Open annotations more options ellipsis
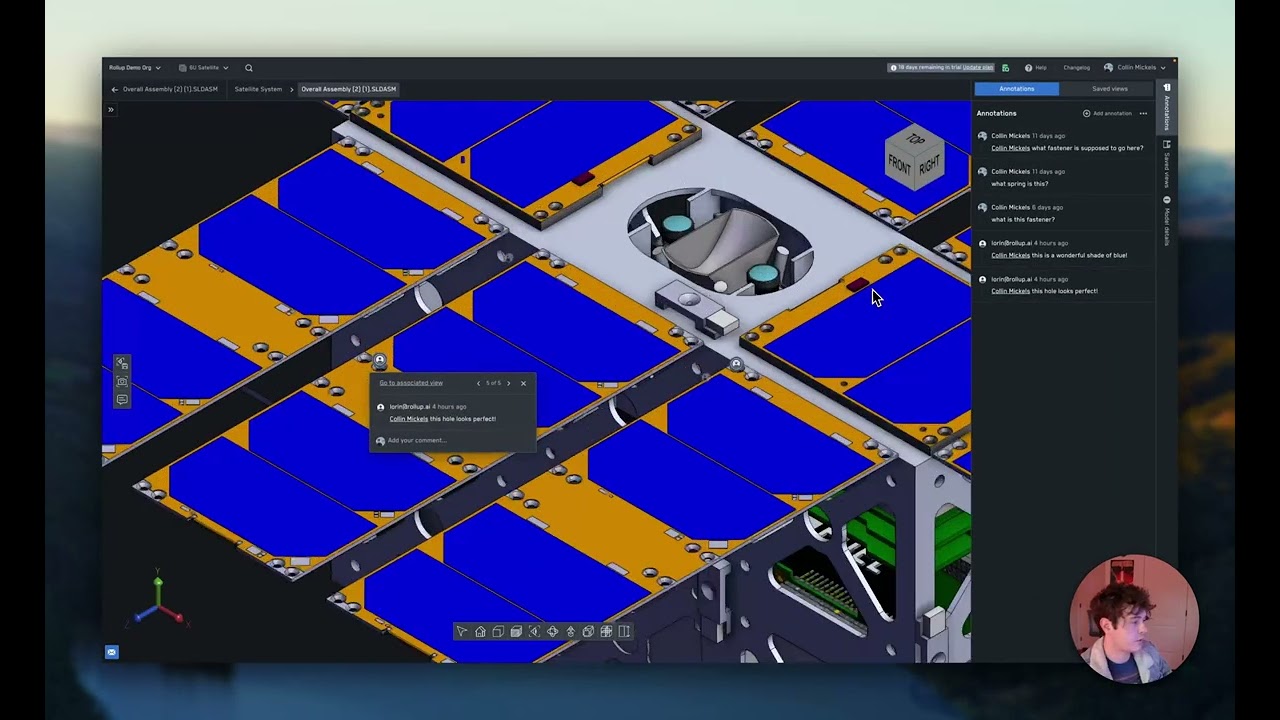Screen dimensions: 1280x720 coord(1143,113)
